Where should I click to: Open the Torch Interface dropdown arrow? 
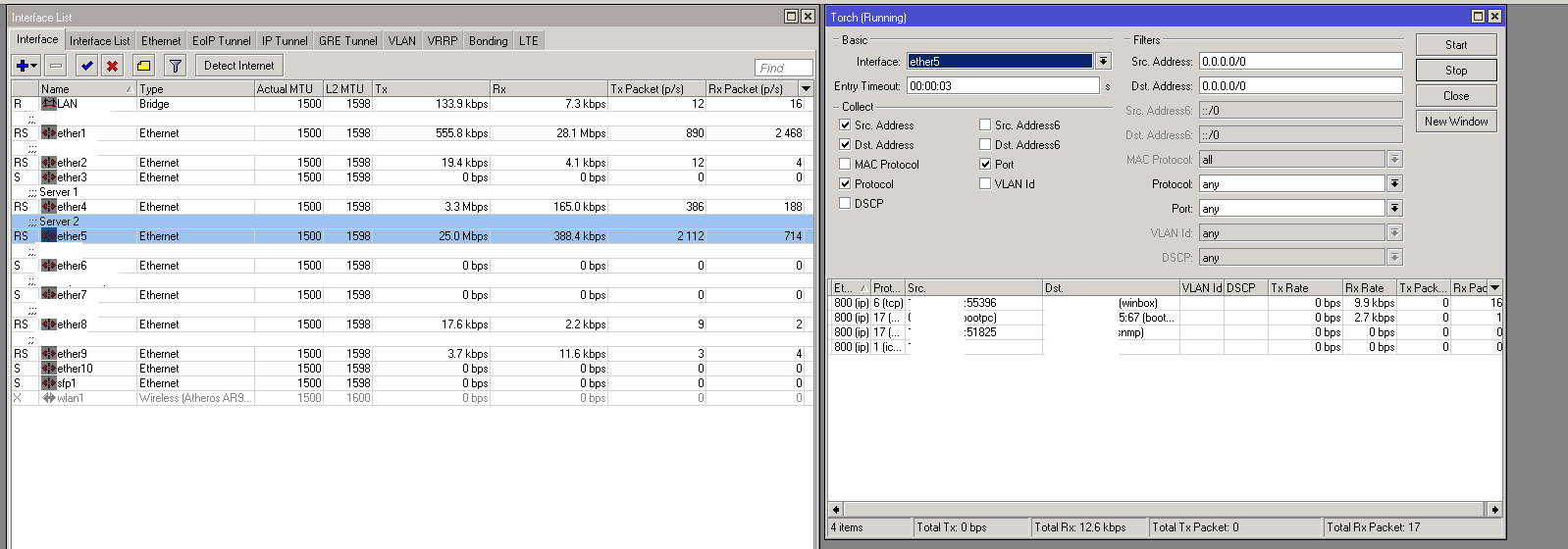pyautogui.click(x=1104, y=62)
